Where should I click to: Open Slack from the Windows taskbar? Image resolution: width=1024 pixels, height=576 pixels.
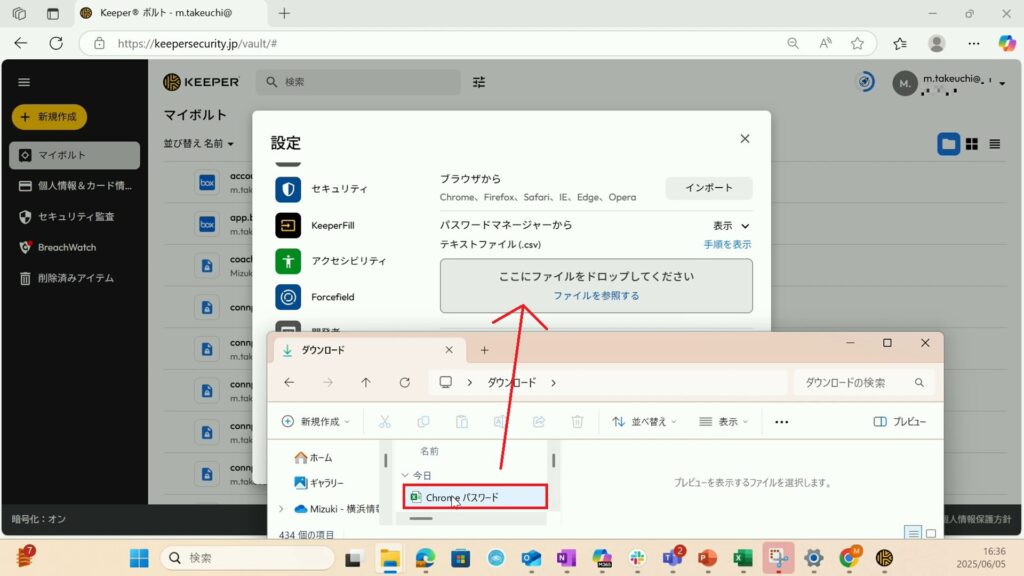click(x=637, y=558)
